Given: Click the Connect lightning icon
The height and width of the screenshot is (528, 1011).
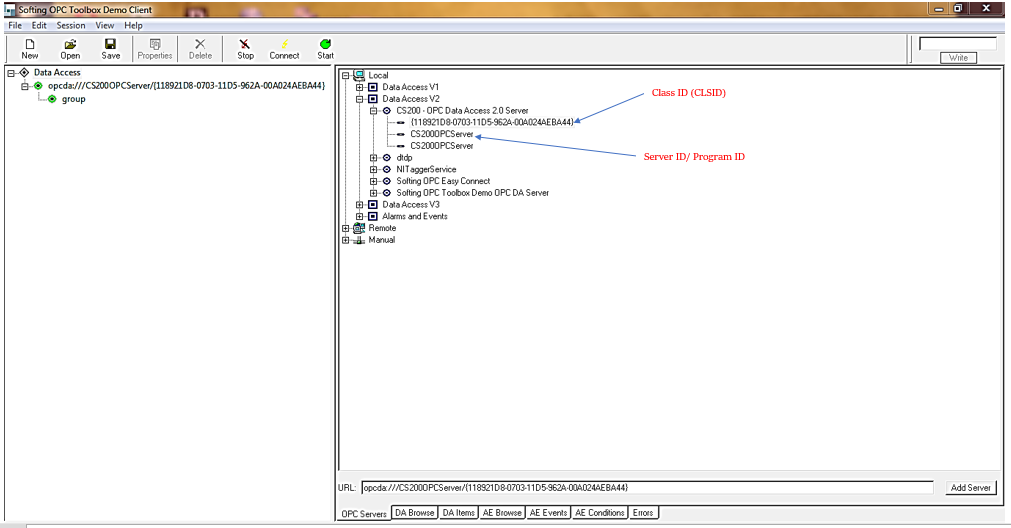Looking at the screenshot, I should point(284,44).
